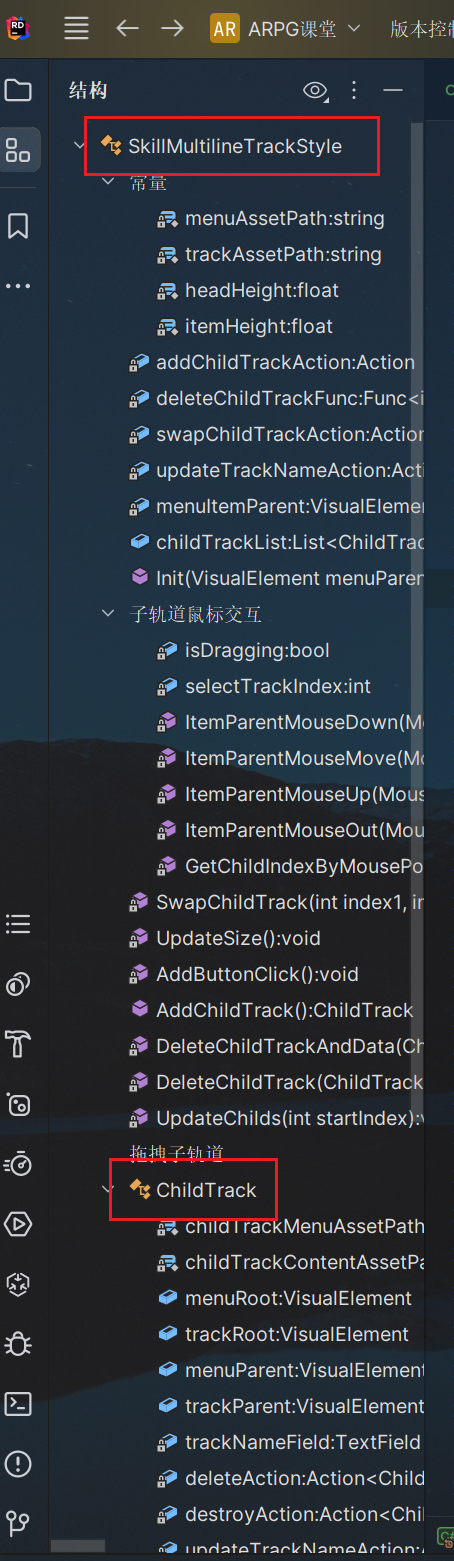Image resolution: width=454 pixels, height=1561 pixels.
Task: Collapse the ChildTrack class node
Action: coord(109,1190)
